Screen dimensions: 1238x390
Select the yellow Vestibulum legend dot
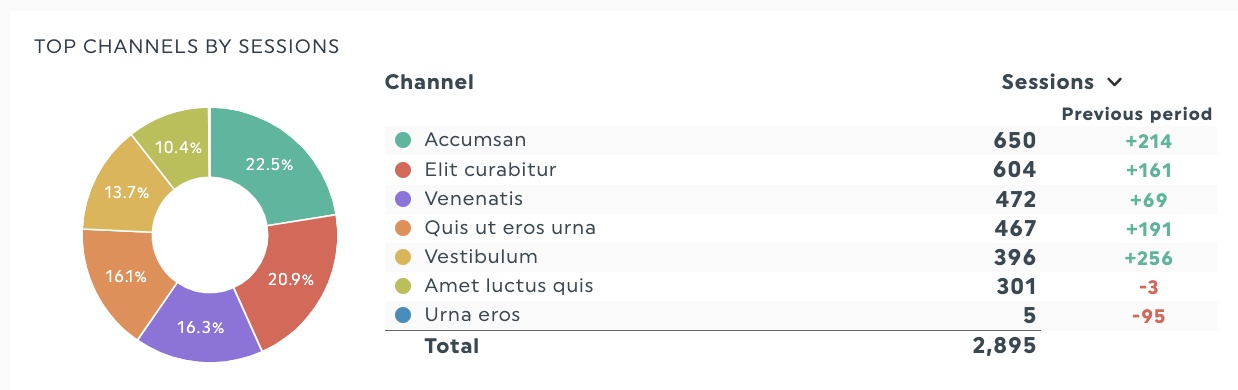(x=403, y=257)
